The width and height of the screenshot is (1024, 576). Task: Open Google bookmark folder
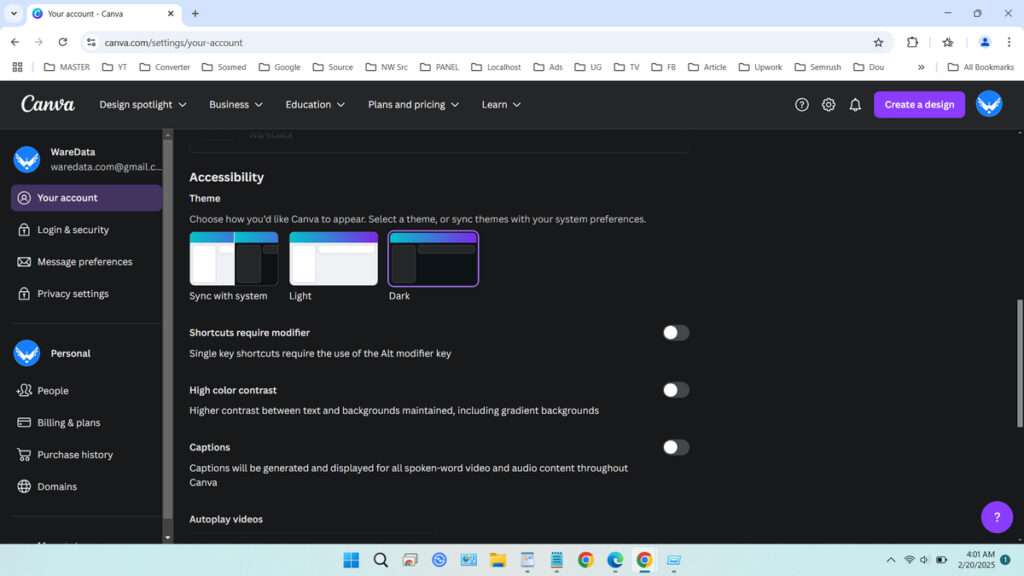[280, 67]
